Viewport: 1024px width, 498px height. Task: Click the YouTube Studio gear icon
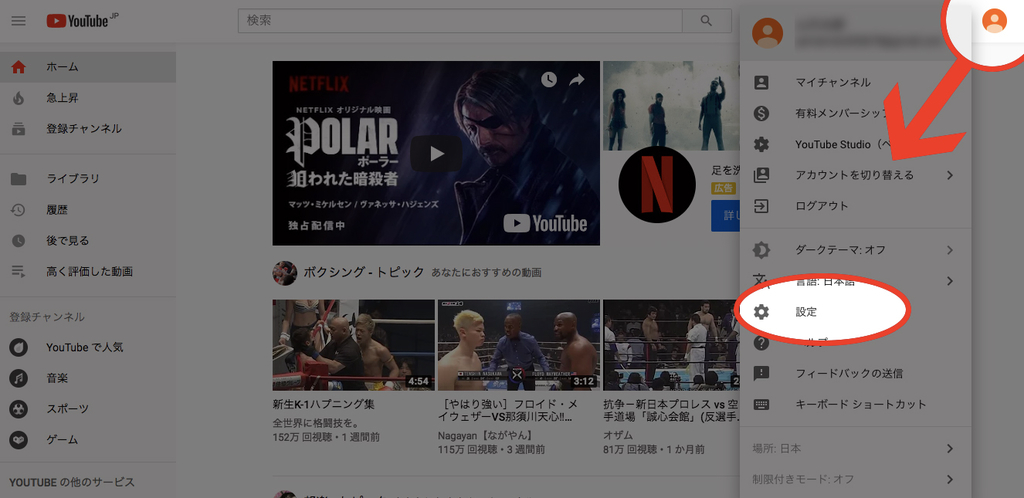tap(761, 144)
